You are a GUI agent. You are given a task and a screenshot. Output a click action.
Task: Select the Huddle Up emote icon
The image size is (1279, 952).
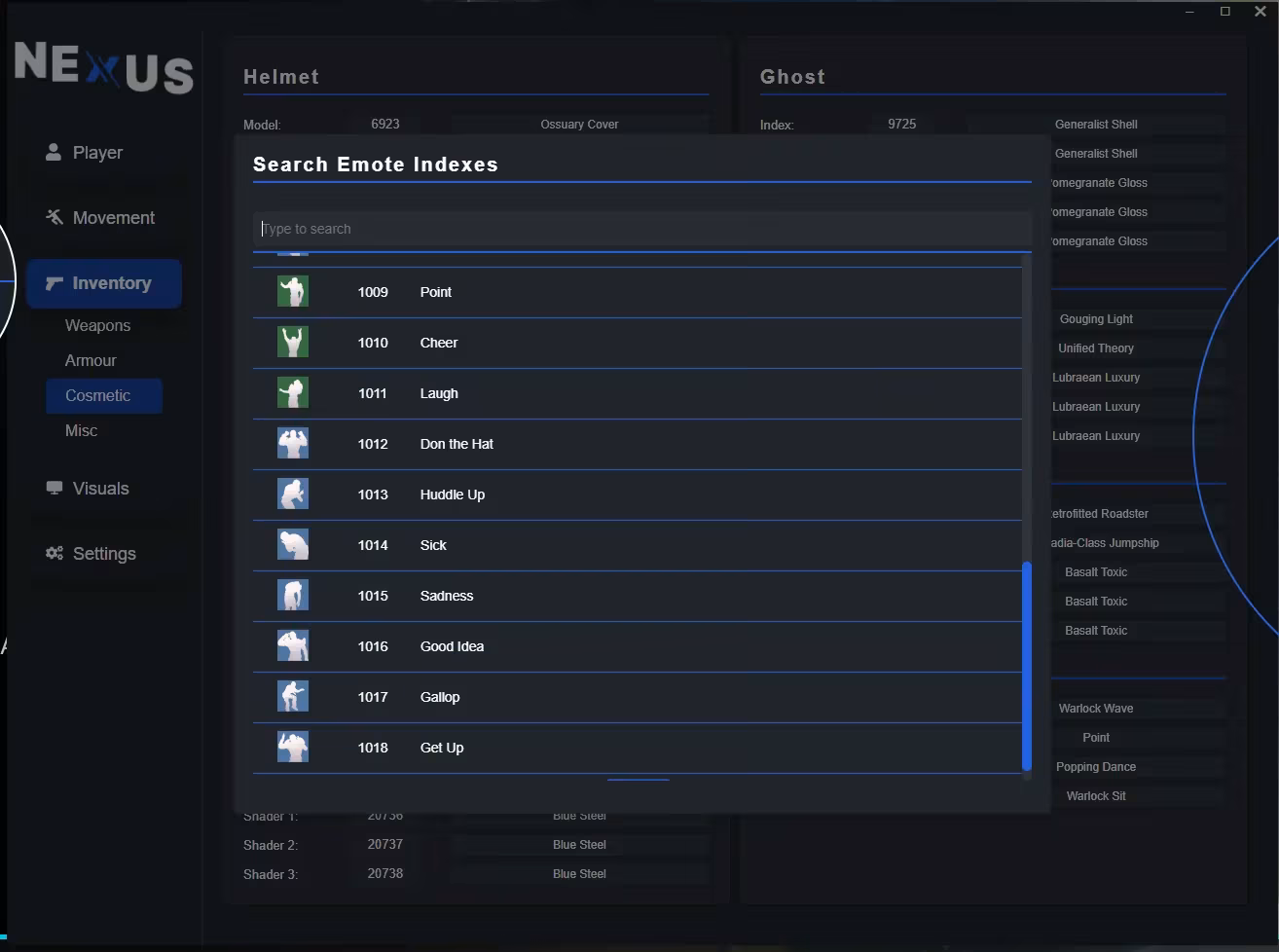pyautogui.click(x=293, y=494)
